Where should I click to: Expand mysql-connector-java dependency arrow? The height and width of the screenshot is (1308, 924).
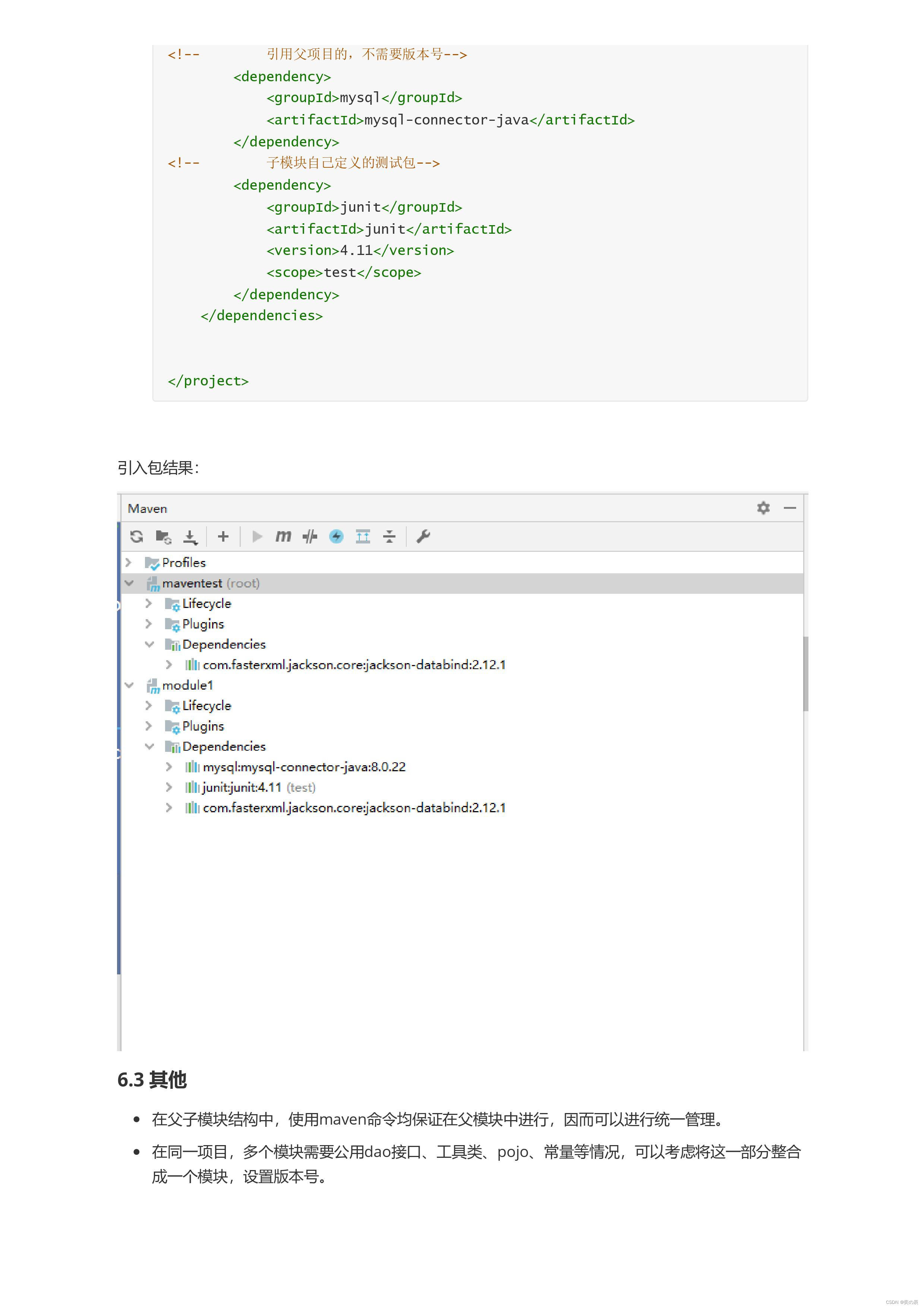[169, 767]
